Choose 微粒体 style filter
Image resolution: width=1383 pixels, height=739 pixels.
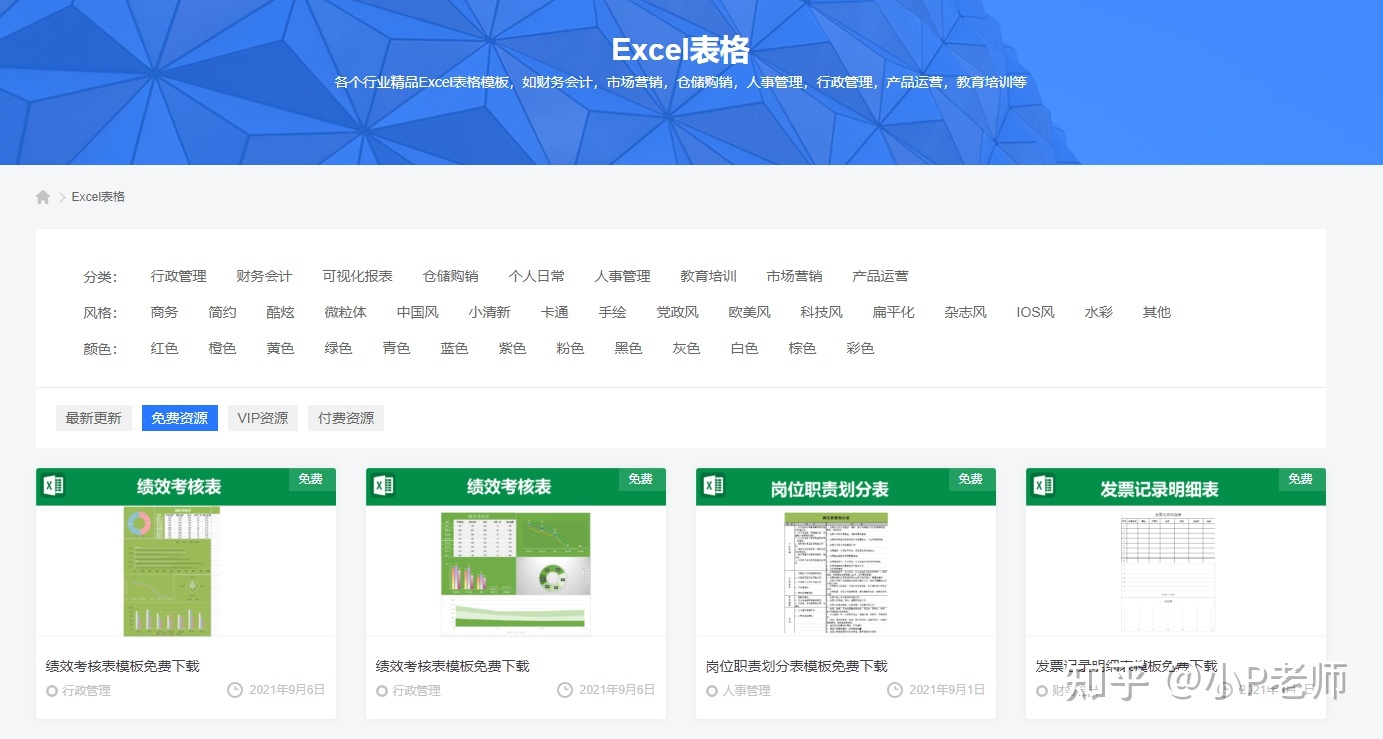pos(346,312)
